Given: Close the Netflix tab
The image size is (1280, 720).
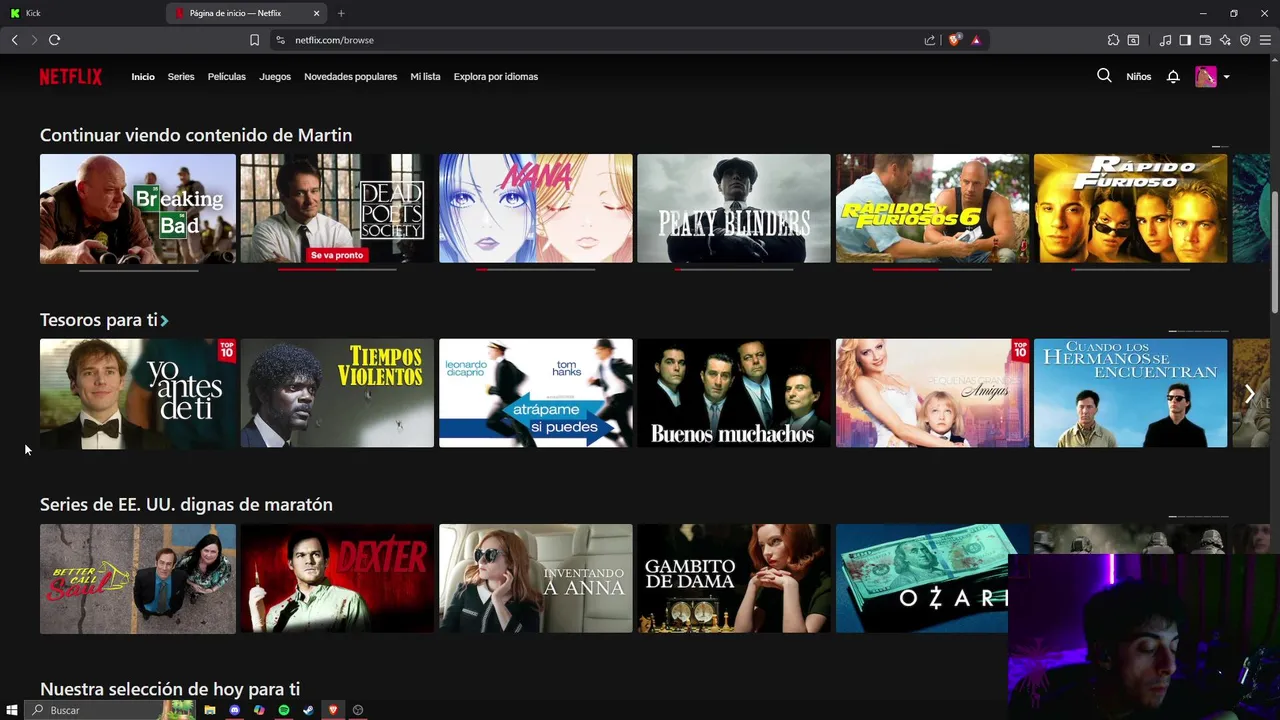Looking at the screenshot, I should coord(317,13).
